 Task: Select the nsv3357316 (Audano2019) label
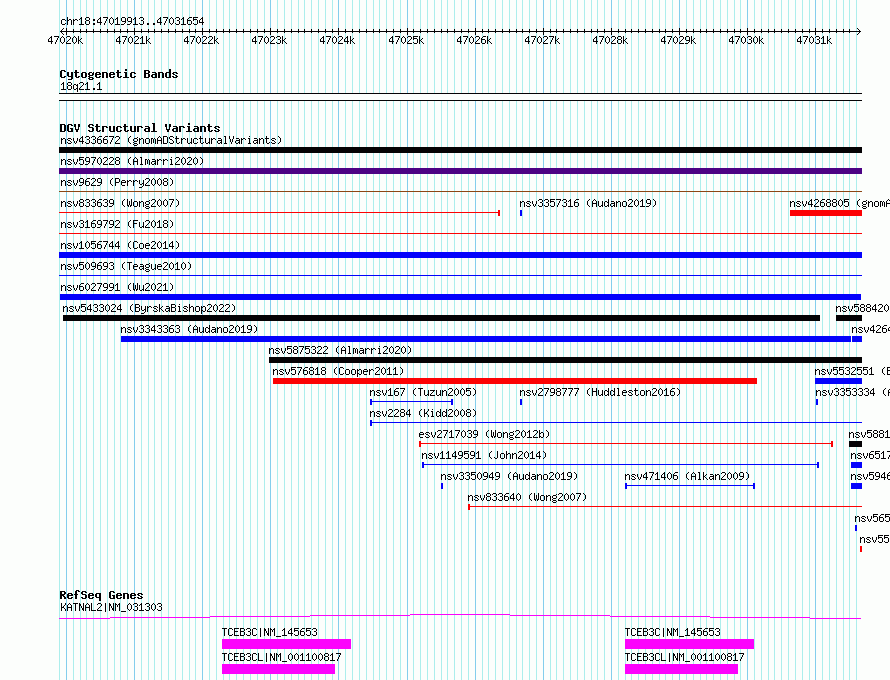tap(587, 203)
